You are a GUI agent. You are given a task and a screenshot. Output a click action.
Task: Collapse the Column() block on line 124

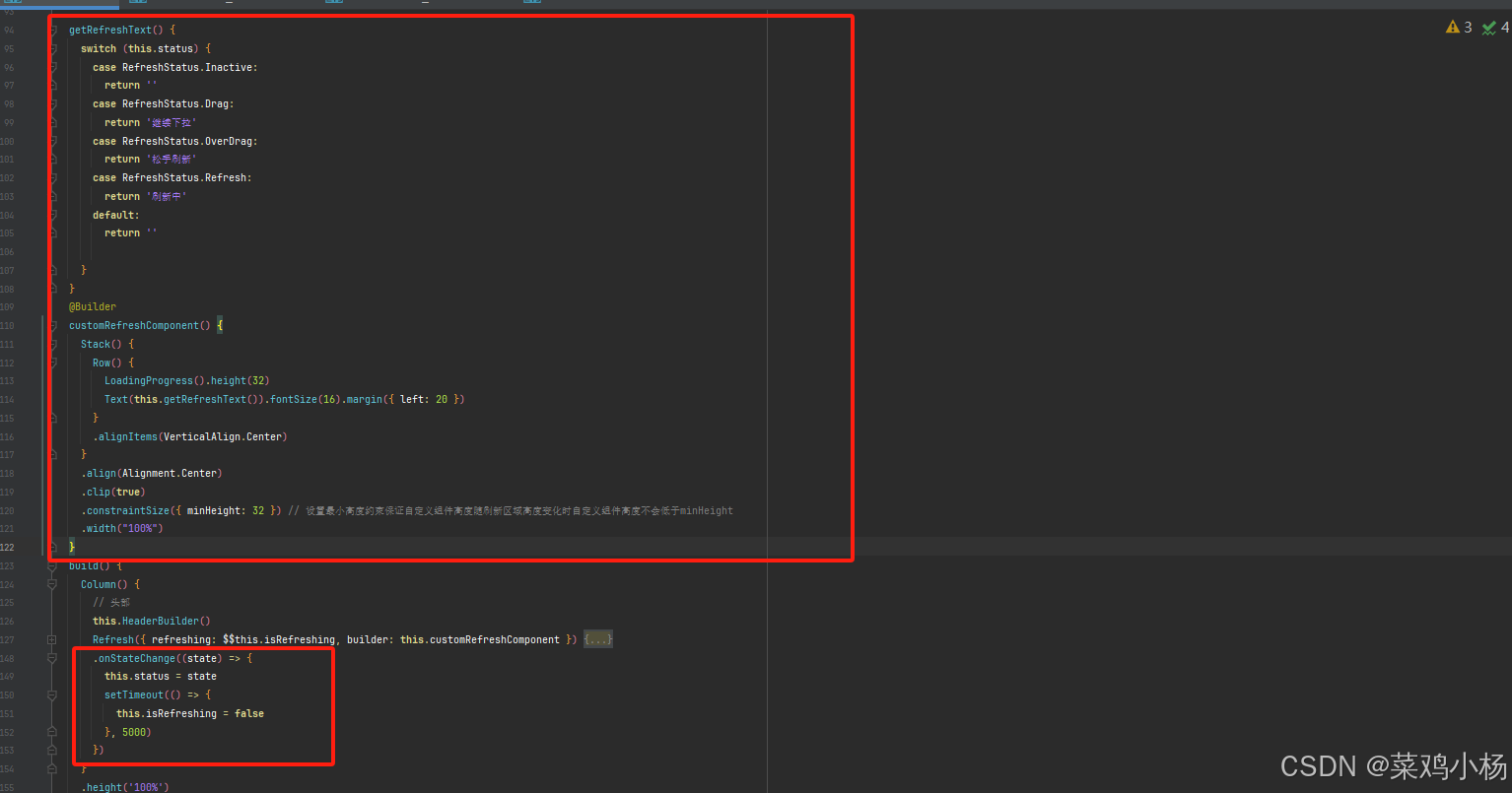coord(52,584)
